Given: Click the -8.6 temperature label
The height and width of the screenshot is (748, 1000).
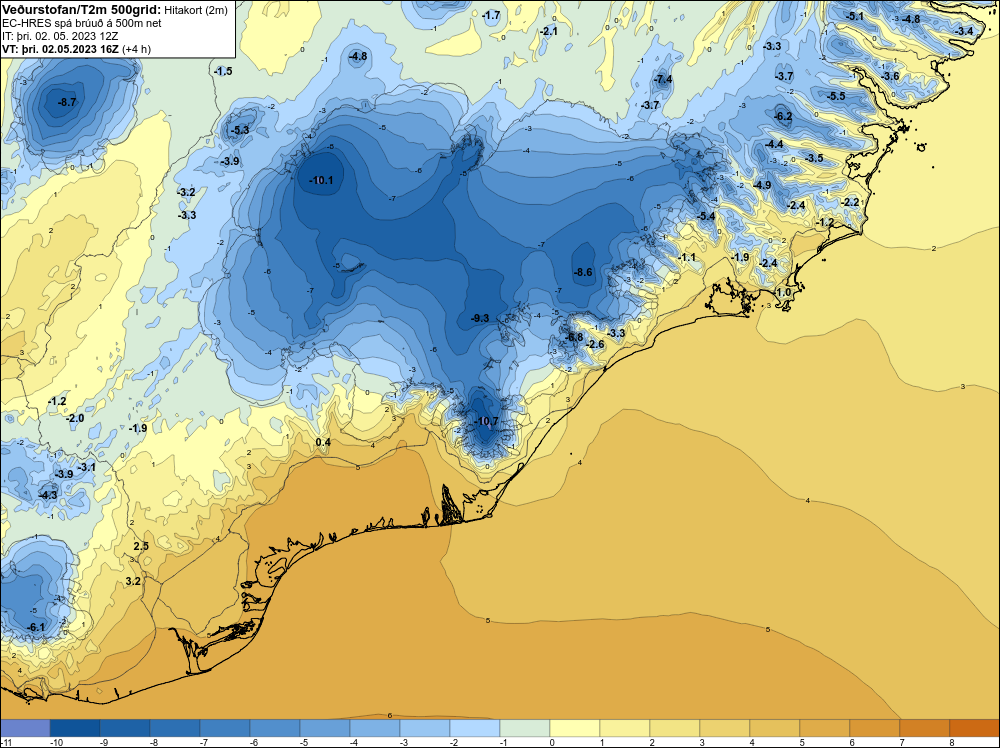Looking at the screenshot, I should coord(583,272).
